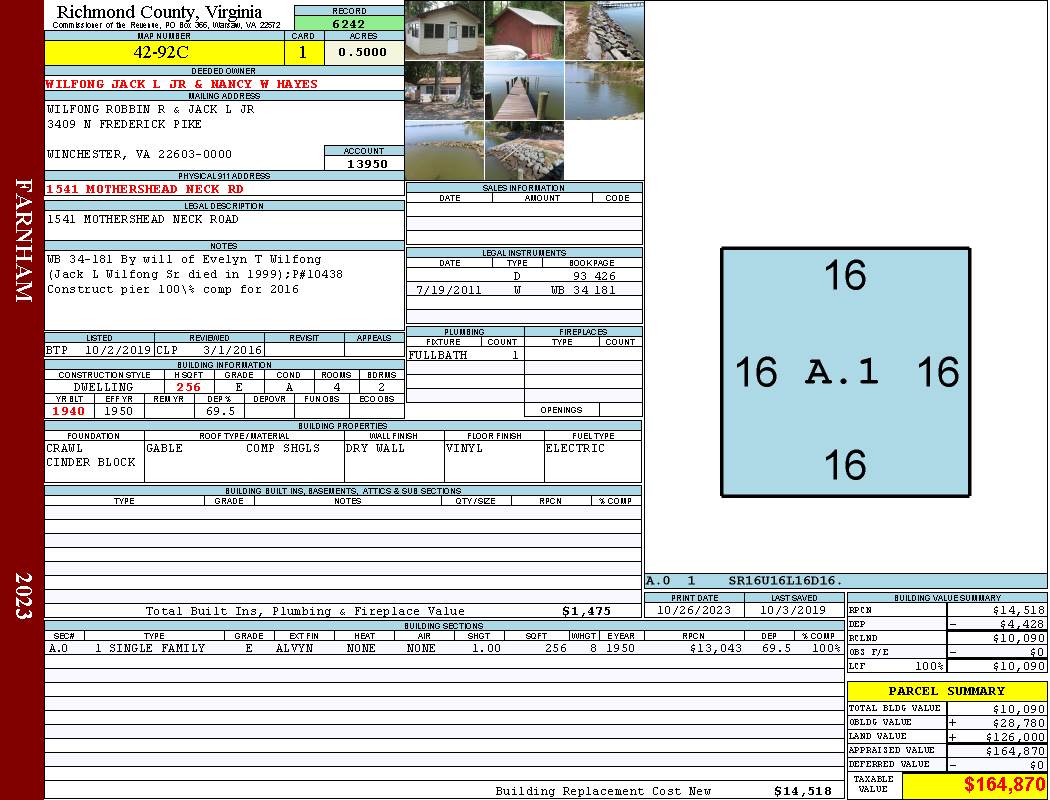The height and width of the screenshot is (800, 1050).
Task: Select the A.0 single family building section row
Action: [444, 648]
